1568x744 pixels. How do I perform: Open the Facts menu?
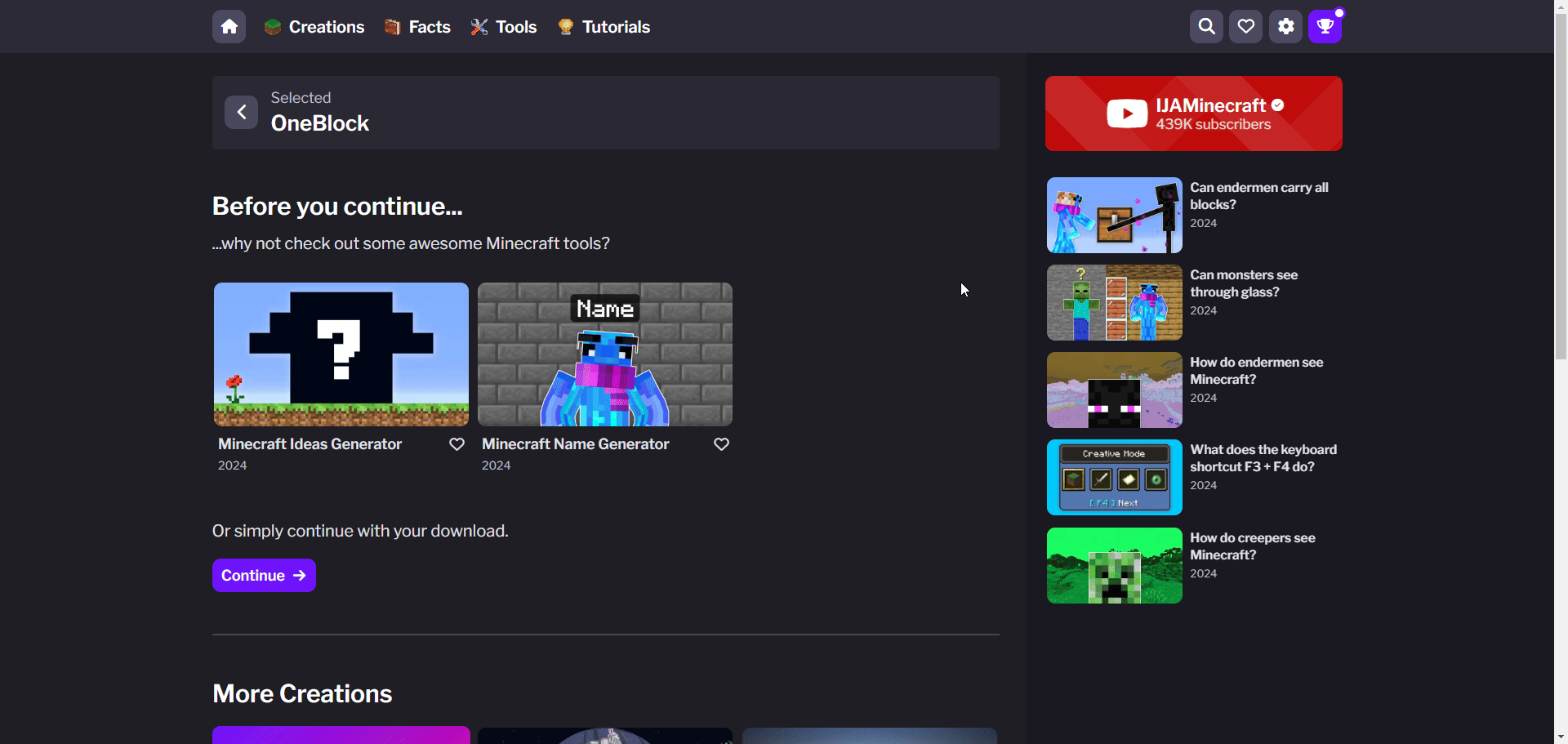[x=417, y=27]
